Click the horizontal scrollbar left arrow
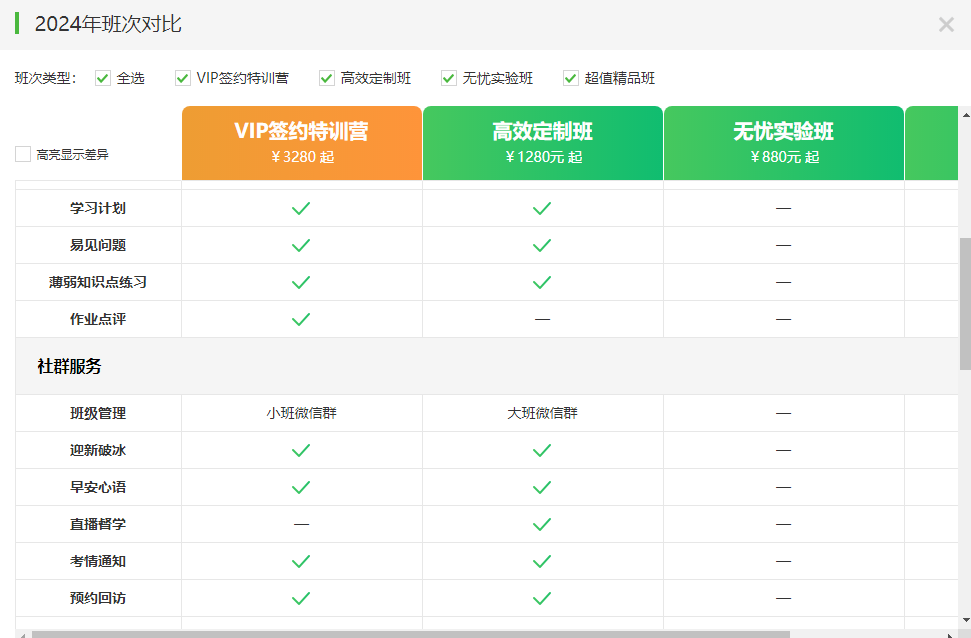 click(22, 633)
